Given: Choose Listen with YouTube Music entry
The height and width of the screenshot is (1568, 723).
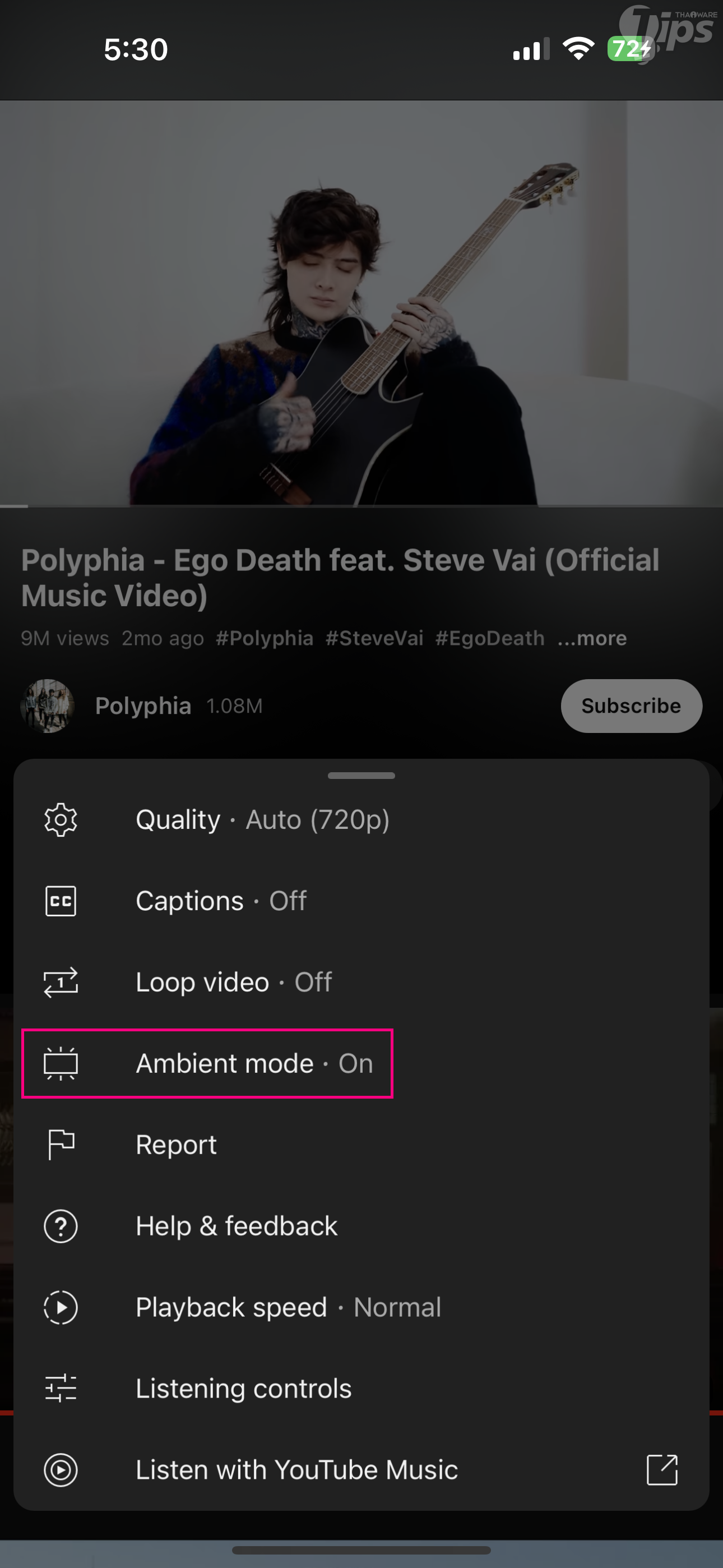Looking at the screenshot, I should tap(296, 1470).
